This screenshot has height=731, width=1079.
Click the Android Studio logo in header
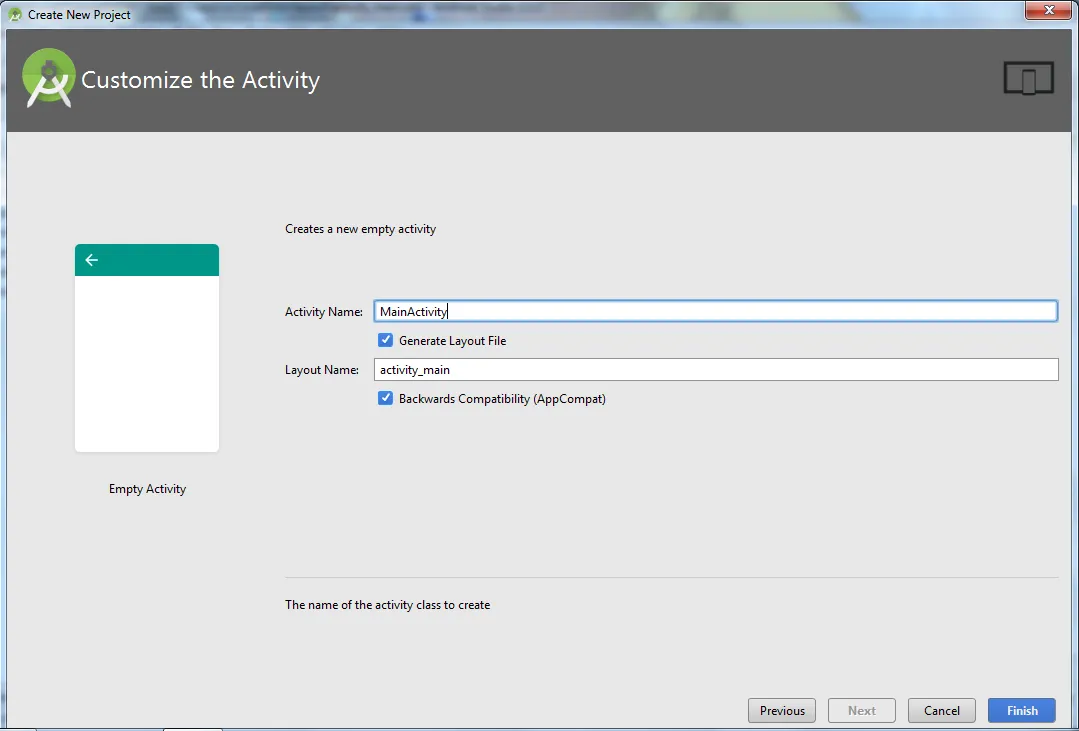[48, 78]
